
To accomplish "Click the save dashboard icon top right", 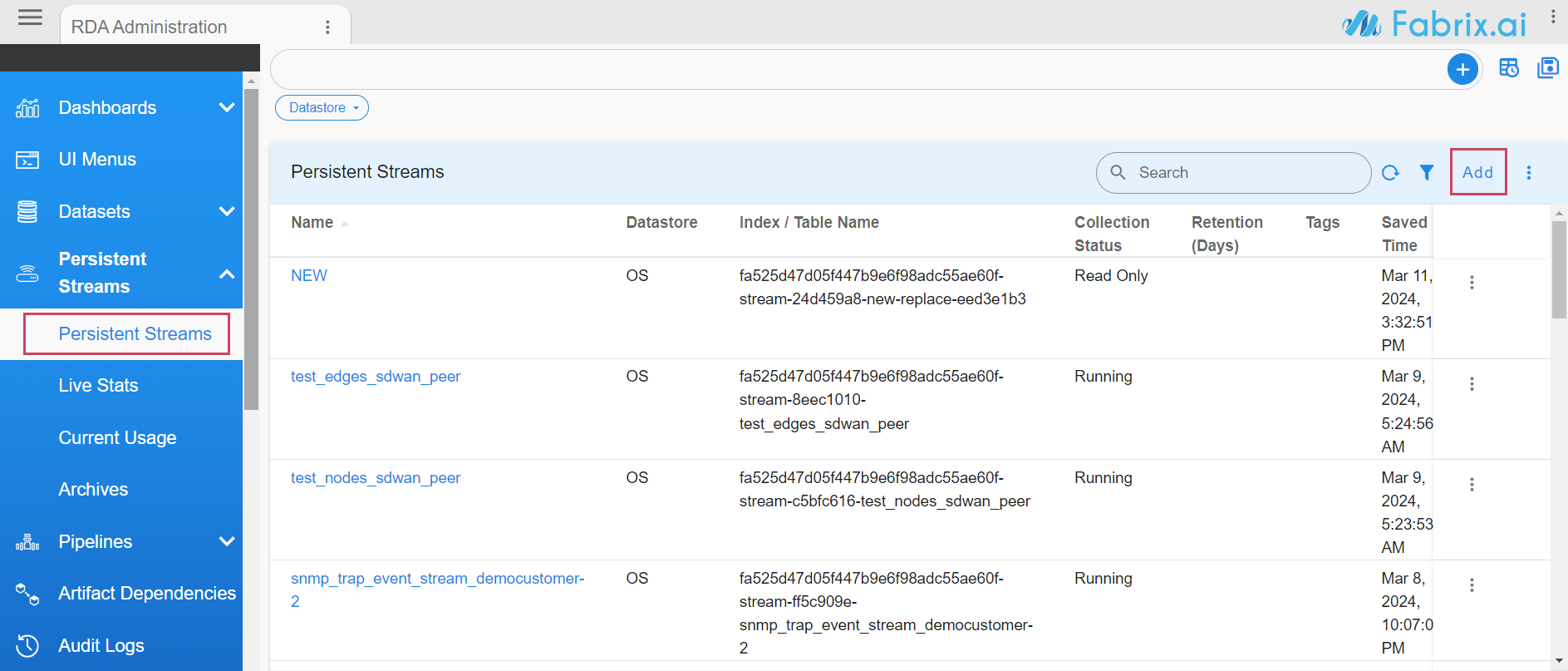I will point(1547,68).
